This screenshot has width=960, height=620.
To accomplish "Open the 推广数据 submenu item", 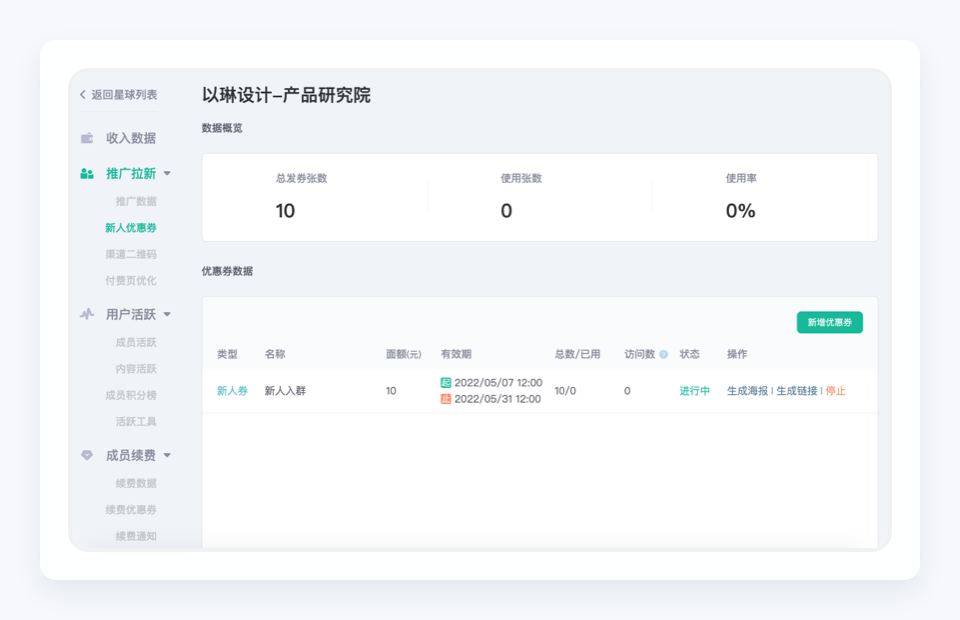I will [x=136, y=201].
